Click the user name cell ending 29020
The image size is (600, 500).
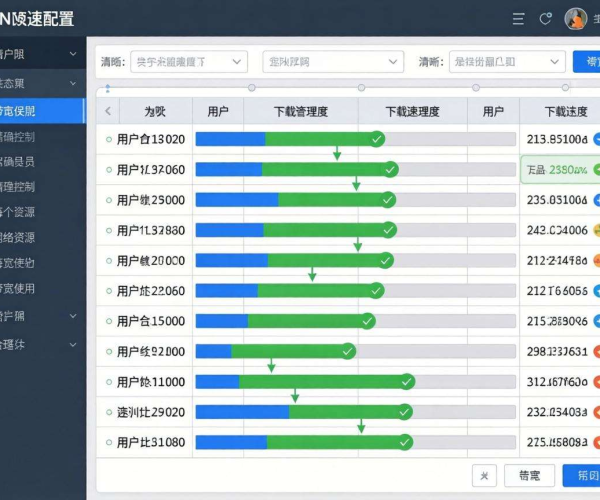pyautogui.click(x=151, y=412)
